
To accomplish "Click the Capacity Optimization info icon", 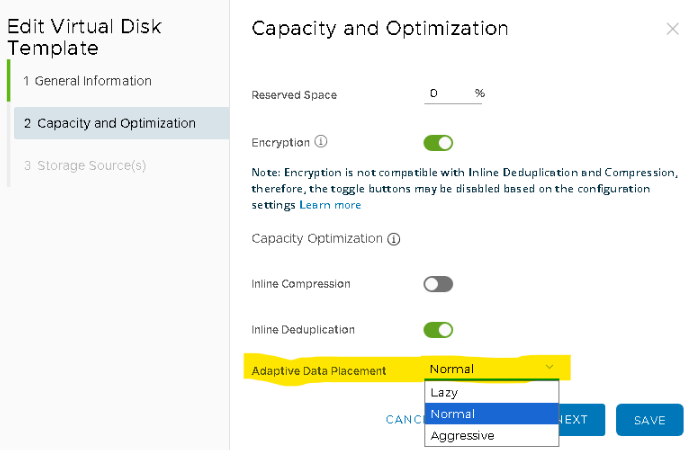I will click(394, 240).
